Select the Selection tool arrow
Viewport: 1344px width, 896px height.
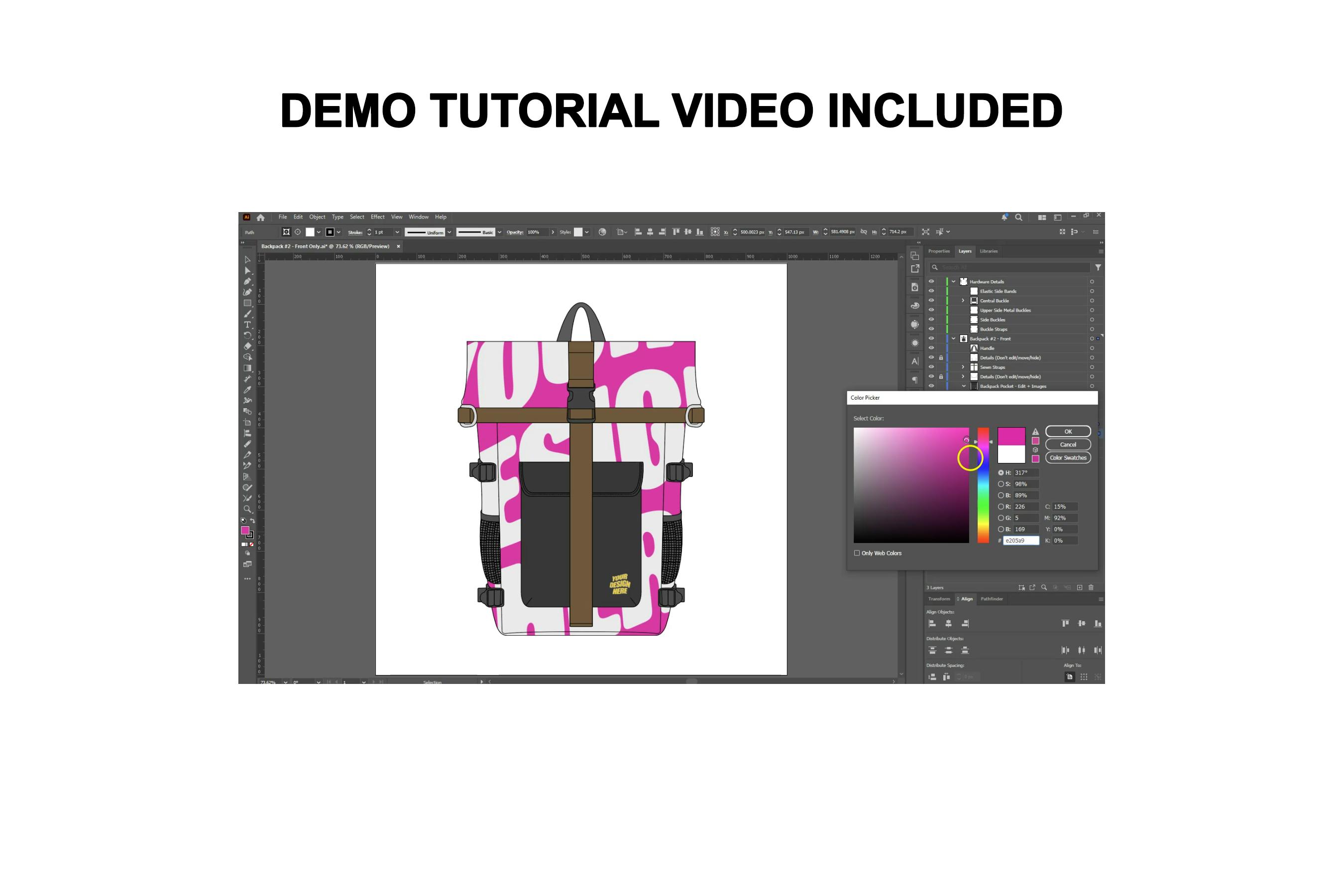(247, 260)
